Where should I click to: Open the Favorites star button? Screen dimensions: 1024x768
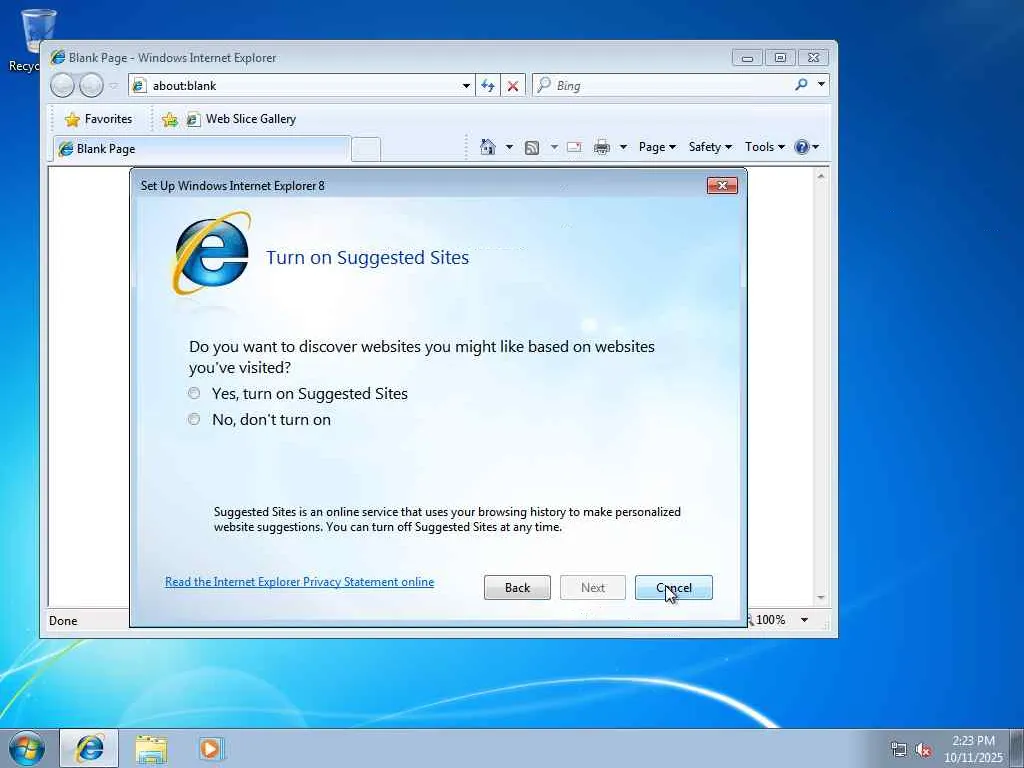[x=99, y=119]
